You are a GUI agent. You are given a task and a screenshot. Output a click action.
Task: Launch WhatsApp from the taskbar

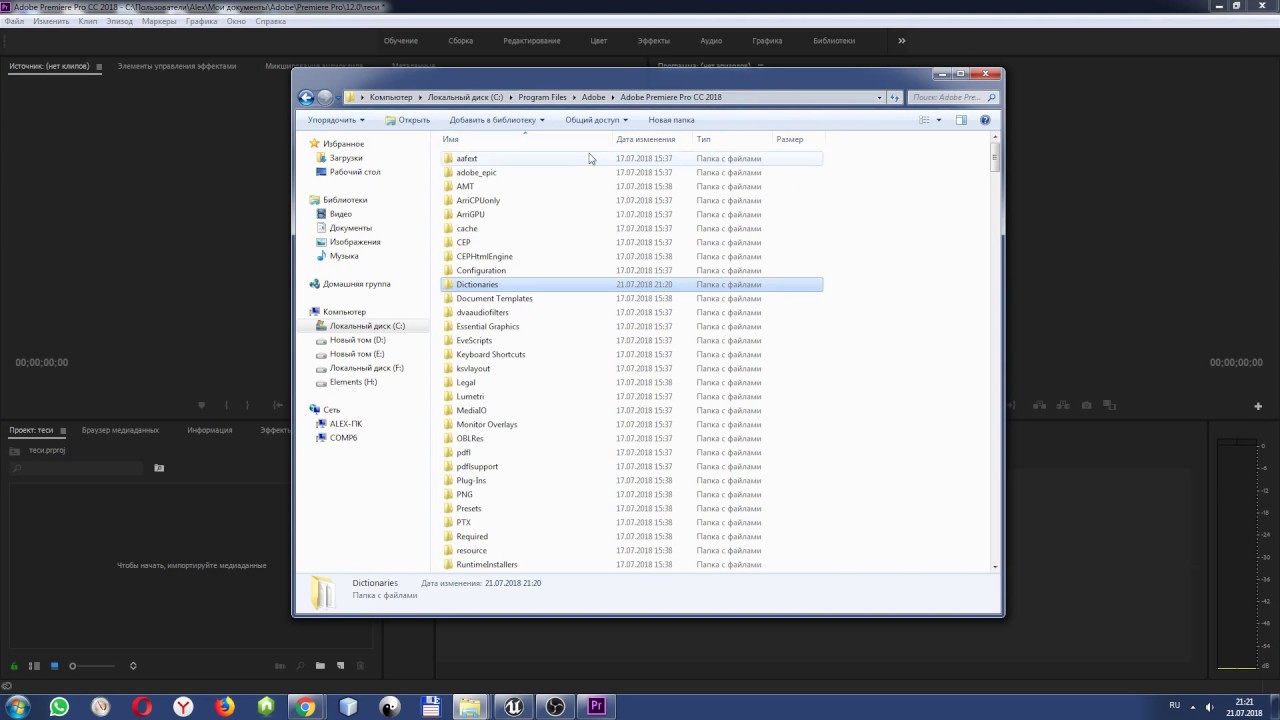coord(59,707)
